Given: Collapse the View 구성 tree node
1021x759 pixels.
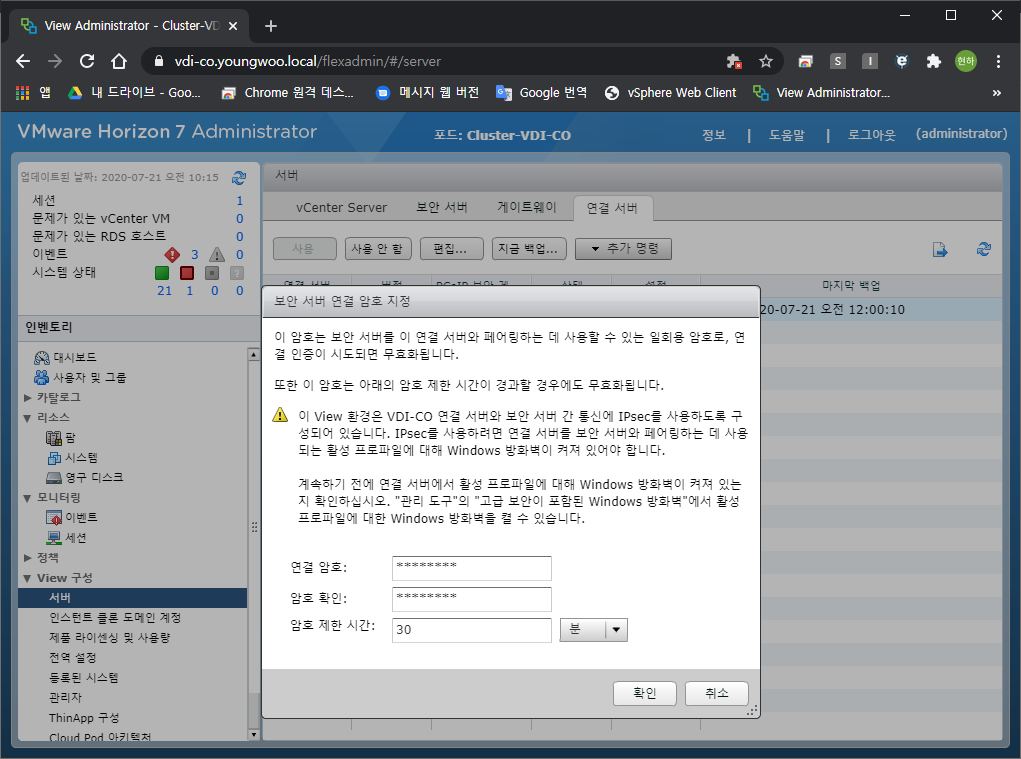Looking at the screenshot, I should coord(27,578).
